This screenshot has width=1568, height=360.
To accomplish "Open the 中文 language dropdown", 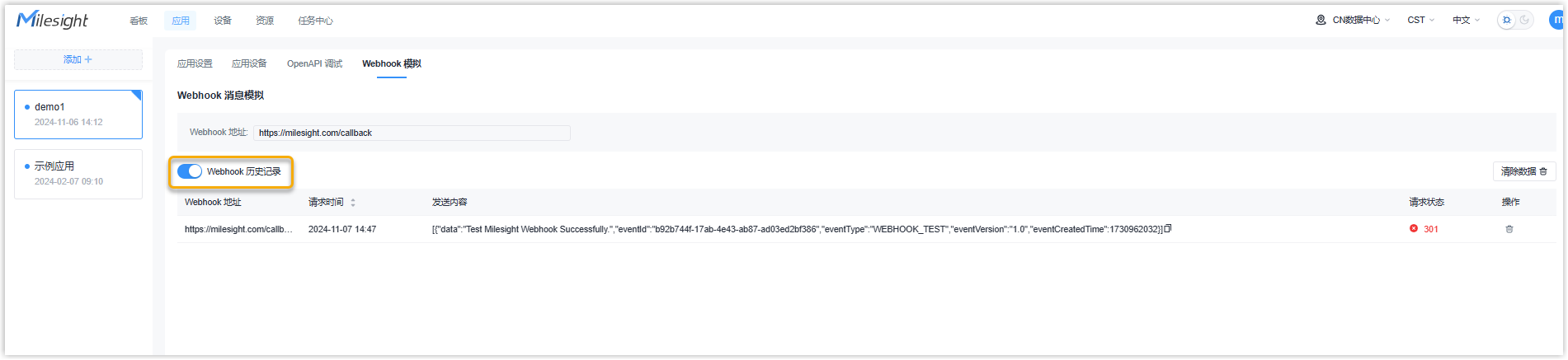I will click(1466, 20).
